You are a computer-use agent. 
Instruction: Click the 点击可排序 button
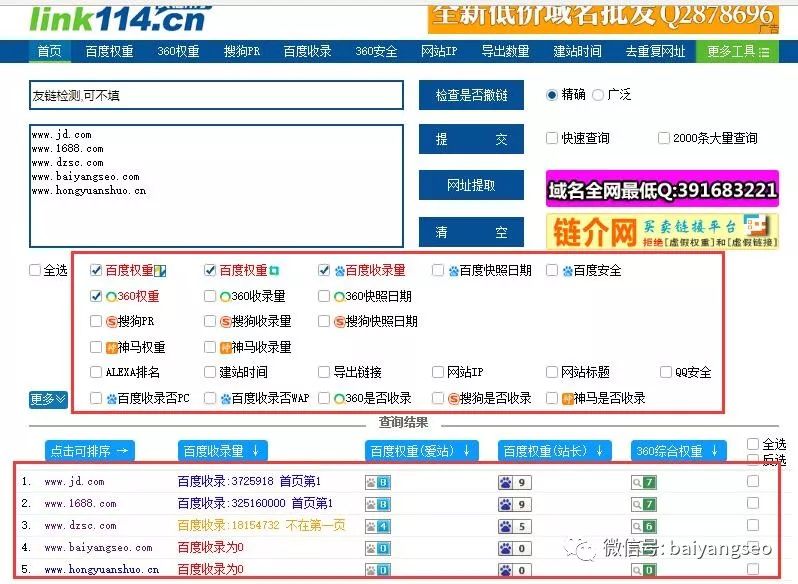[x=90, y=451]
